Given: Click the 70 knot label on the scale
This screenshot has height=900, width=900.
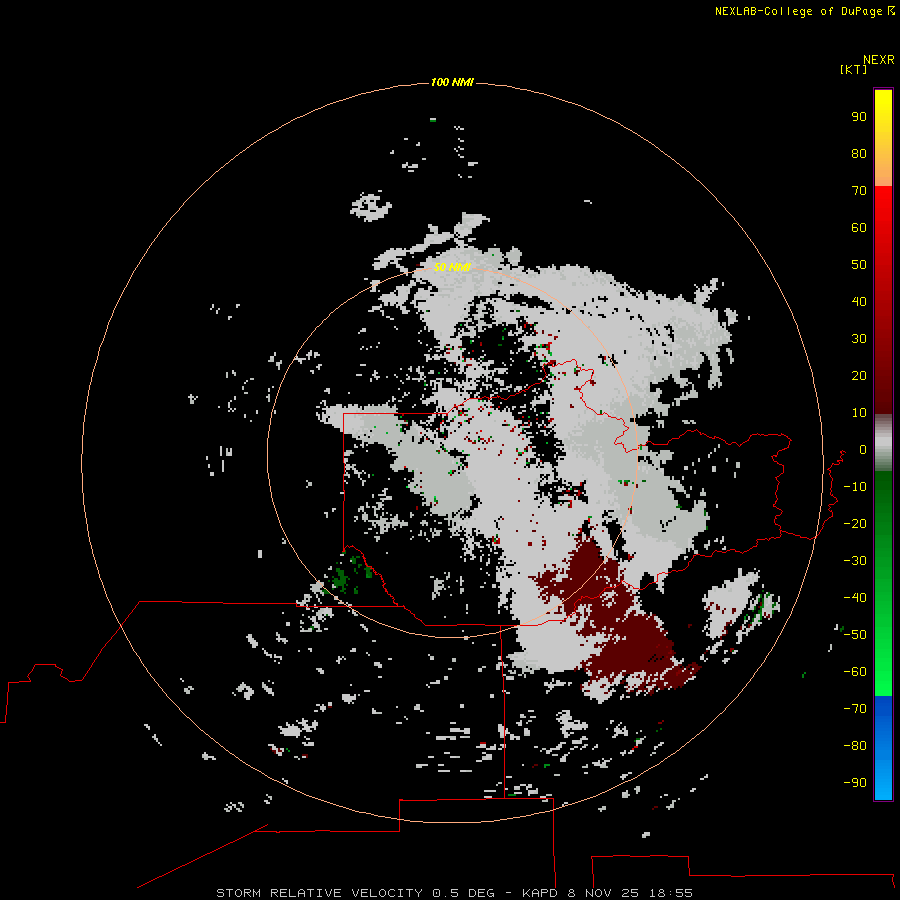Looking at the screenshot, I should pyautogui.click(x=859, y=191).
